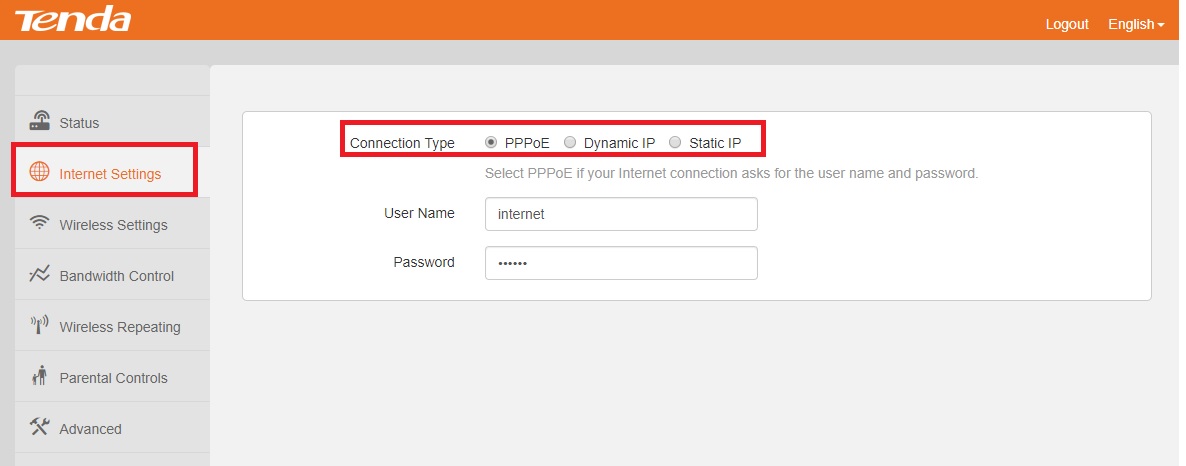1186x466 pixels.
Task: Go to Parental Controls page
Action: click(x=112, y=377)
